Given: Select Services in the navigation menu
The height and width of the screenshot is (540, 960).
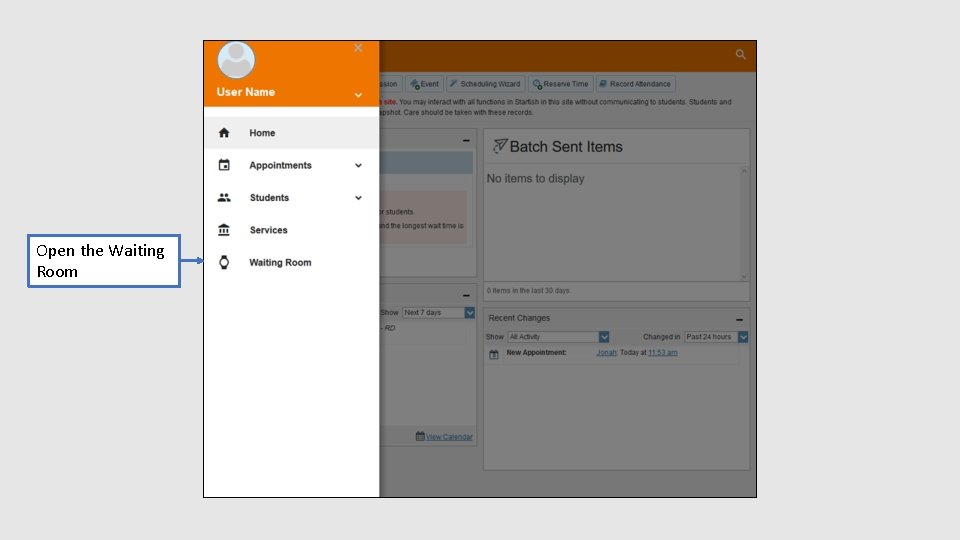Looking at the screenshot, I should click(291, 230).
